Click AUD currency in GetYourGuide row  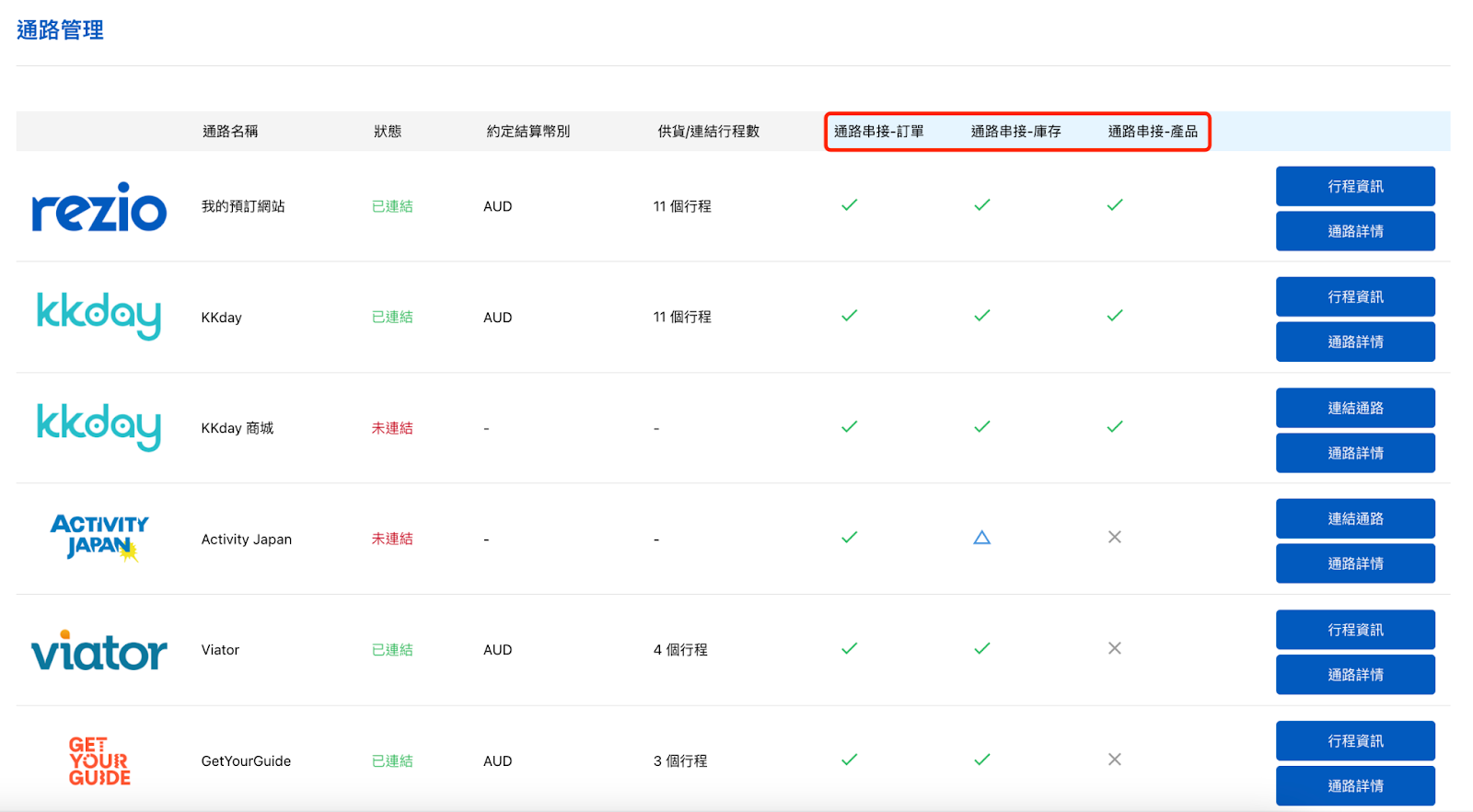click(x=498, y=761)
